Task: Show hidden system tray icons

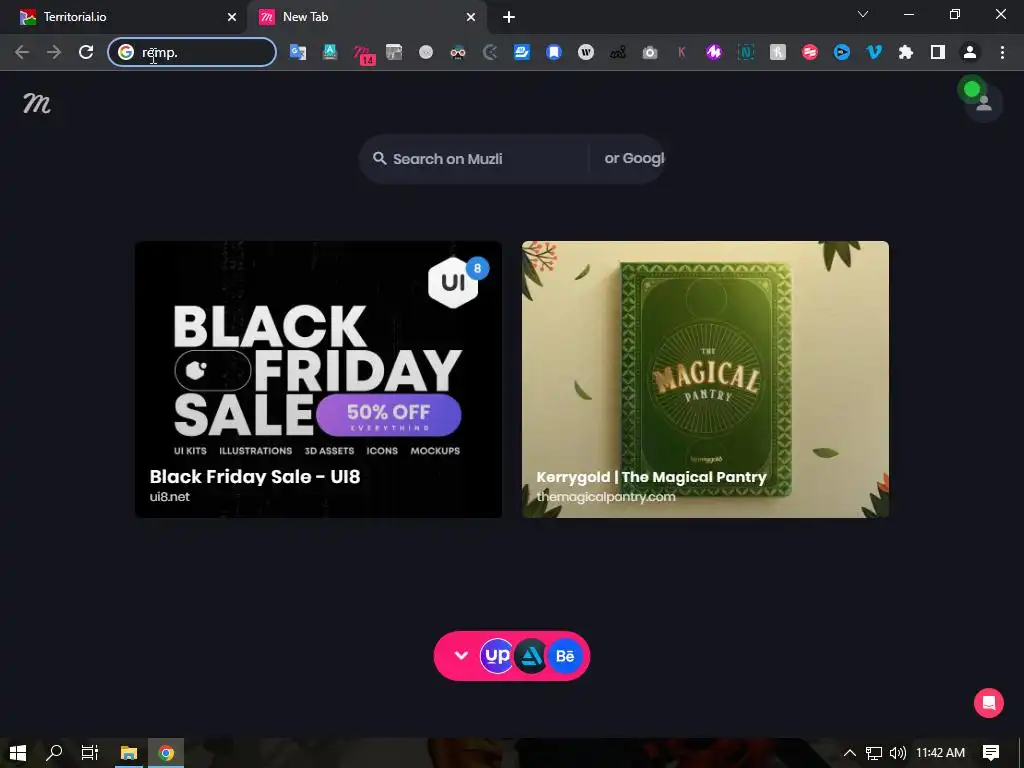Action: click(x=850, y=753)
